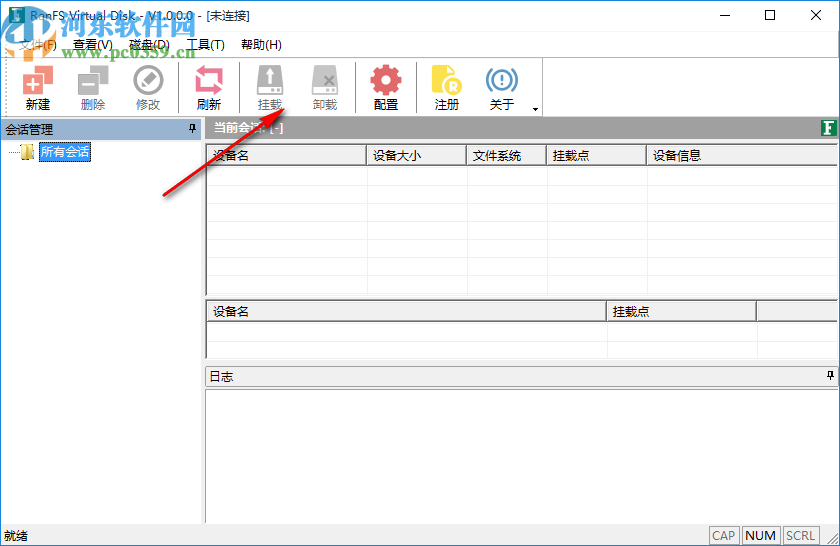The height and width of the screenshot is (546, 840).
Task: Click inside the 日志 log text area
Action: coord(522,457)
